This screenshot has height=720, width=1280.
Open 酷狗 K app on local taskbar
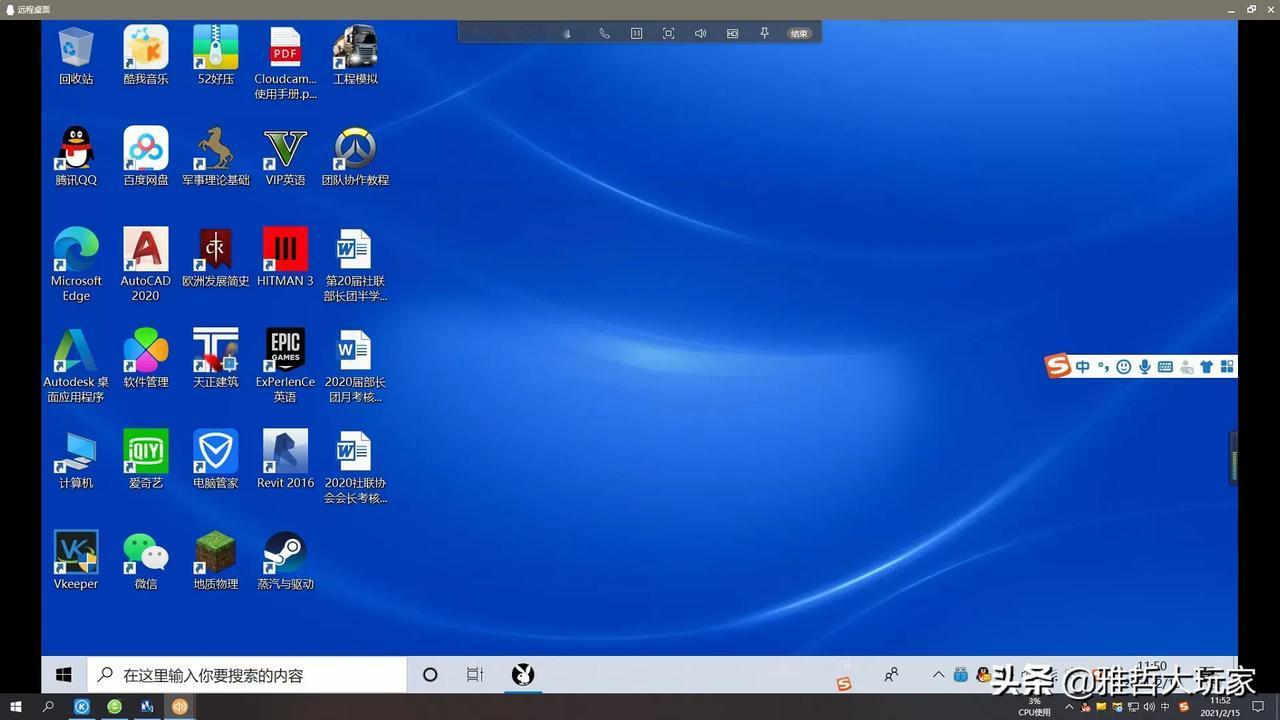(x=82, y=706)
